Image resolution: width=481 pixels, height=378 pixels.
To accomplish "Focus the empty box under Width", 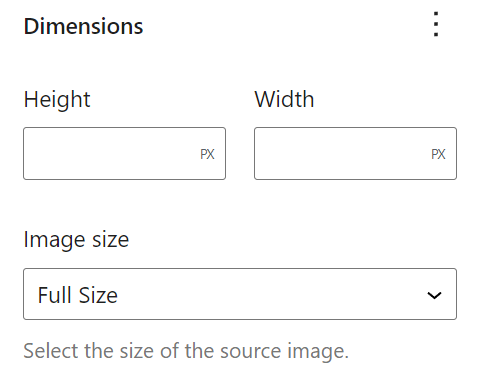I will pos(355,153).
